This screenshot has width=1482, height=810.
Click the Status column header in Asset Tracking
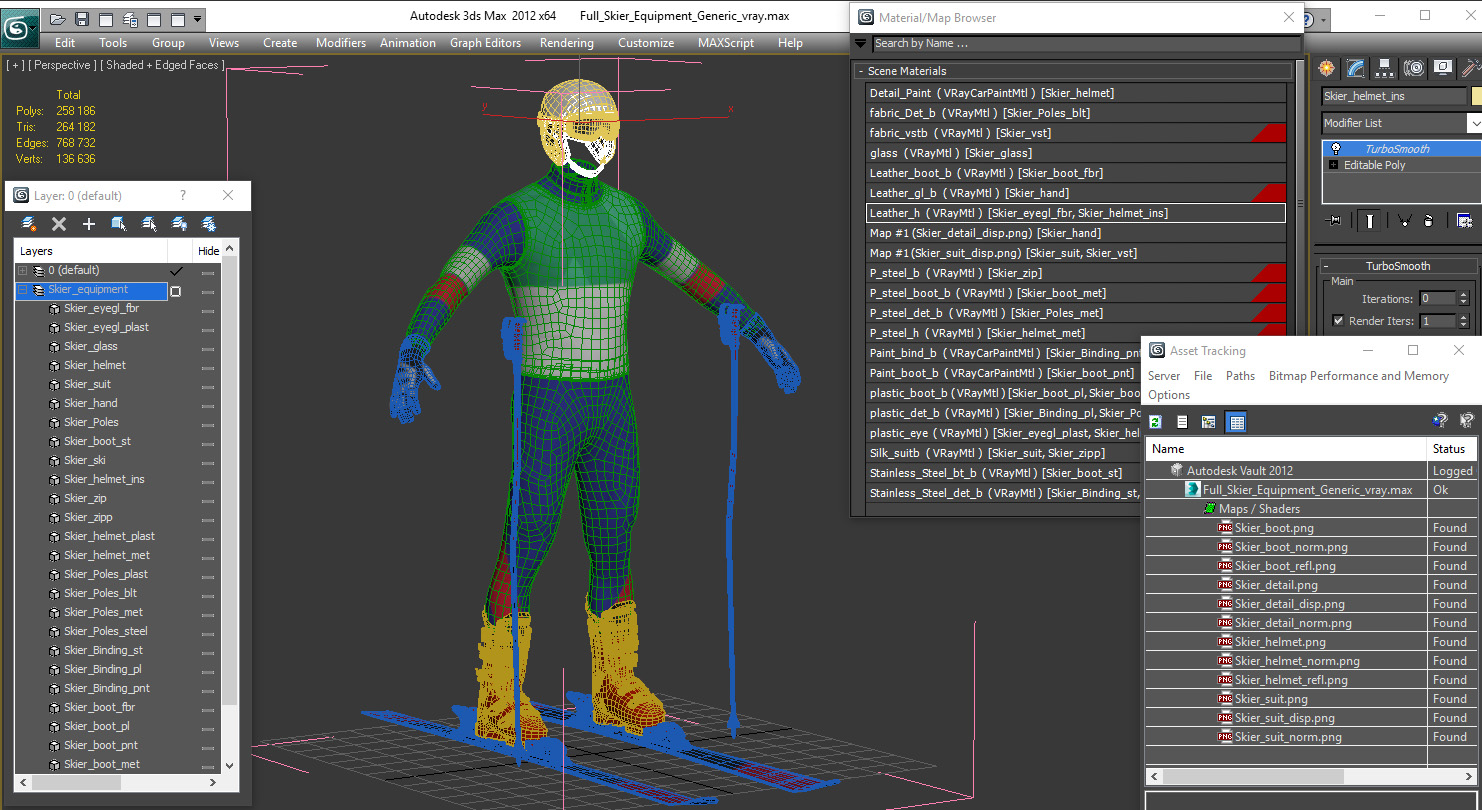point(1450,449)
